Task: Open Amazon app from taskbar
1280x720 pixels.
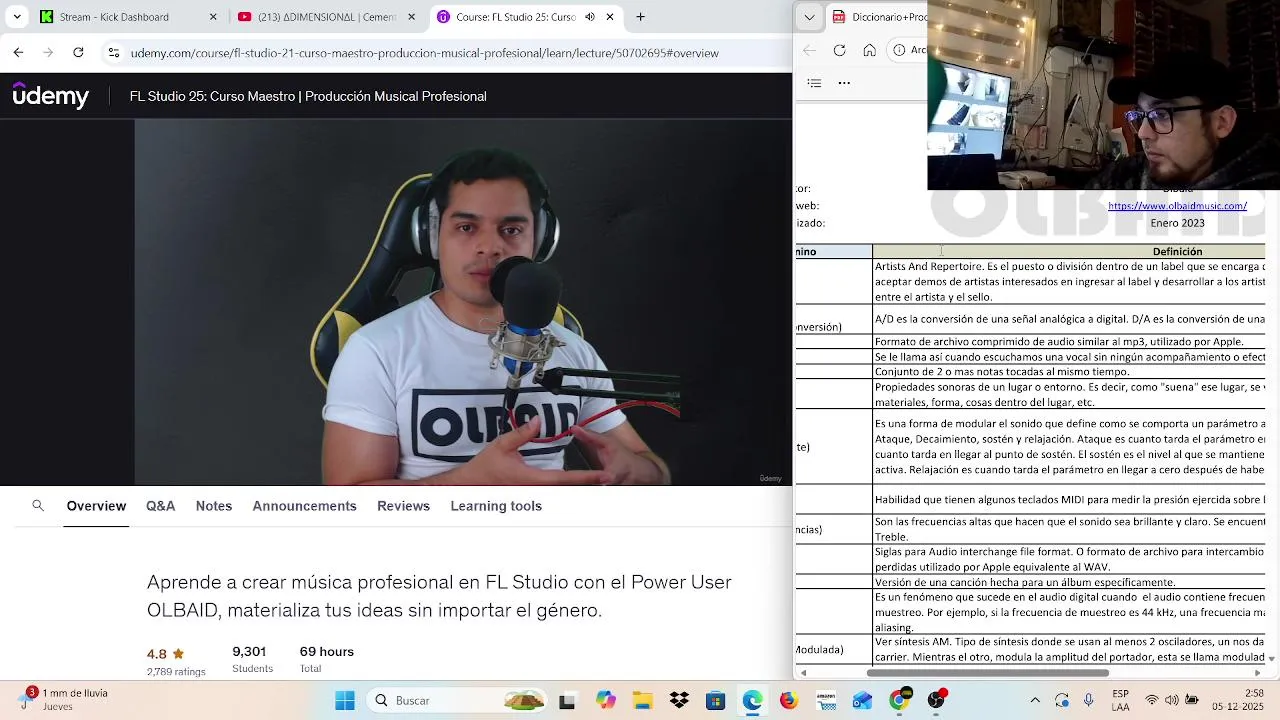Action: click(x=826, y=701)
